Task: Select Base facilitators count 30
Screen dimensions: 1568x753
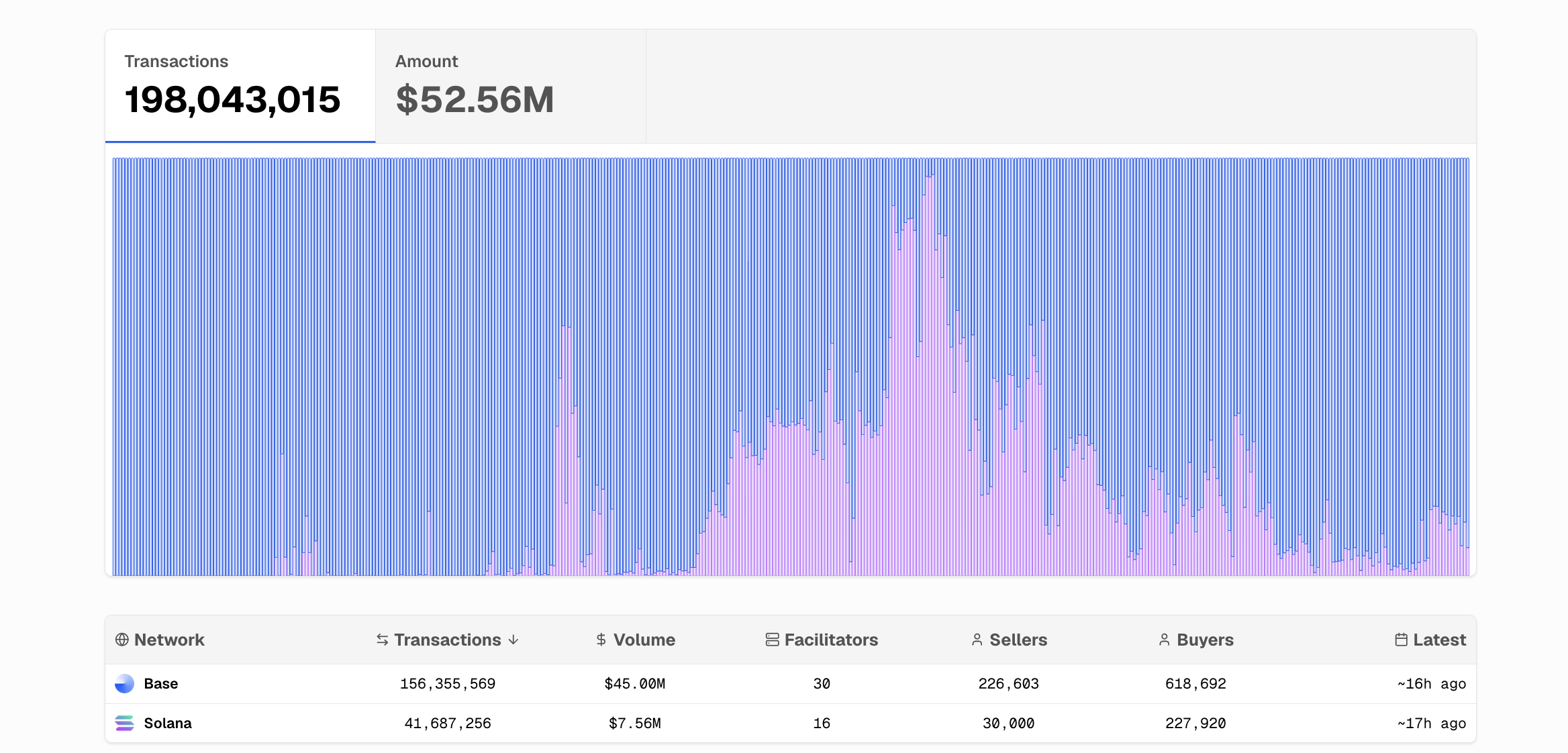Action: click(822, 684)
